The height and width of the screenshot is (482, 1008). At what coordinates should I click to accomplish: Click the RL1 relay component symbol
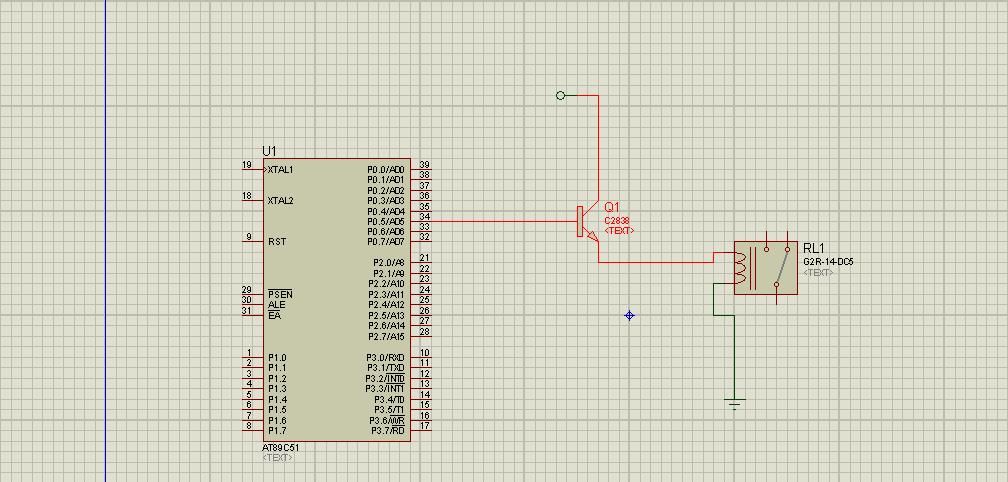tap(765, 268)
